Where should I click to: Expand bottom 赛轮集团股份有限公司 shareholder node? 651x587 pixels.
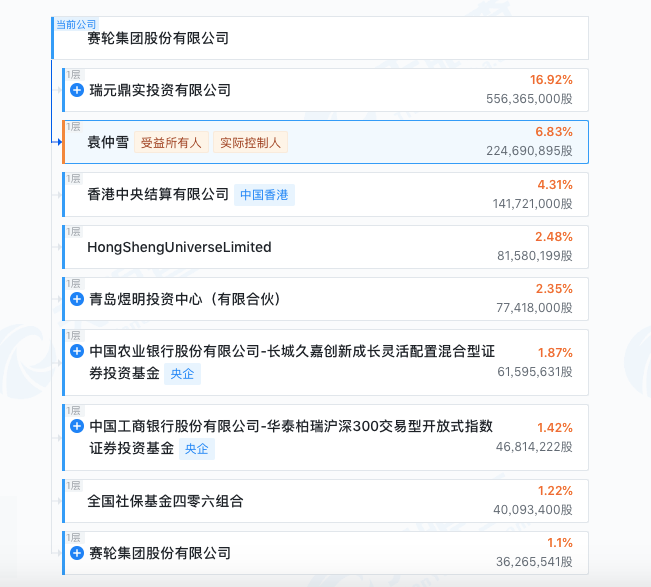point(77,553)
